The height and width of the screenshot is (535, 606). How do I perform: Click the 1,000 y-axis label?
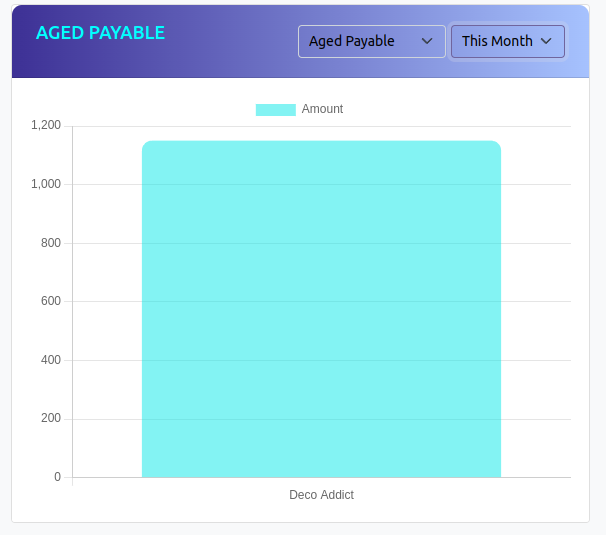click(46, 184)
